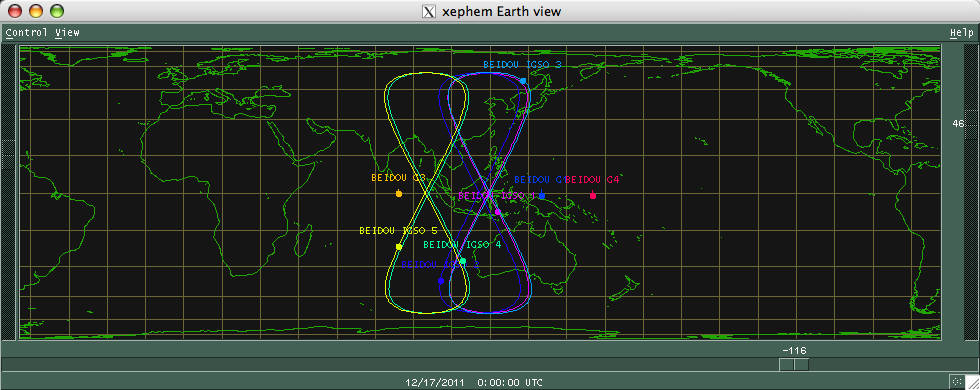Click the X11 icon in the title bar
This screenshot has height=390, width=980.
(429, 11)
